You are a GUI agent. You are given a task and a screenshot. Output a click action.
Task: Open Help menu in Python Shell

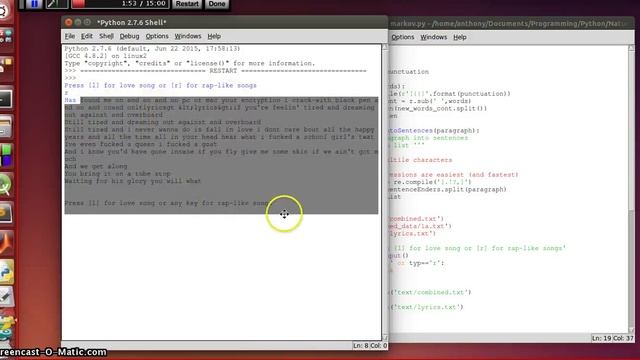click(214, 36)
